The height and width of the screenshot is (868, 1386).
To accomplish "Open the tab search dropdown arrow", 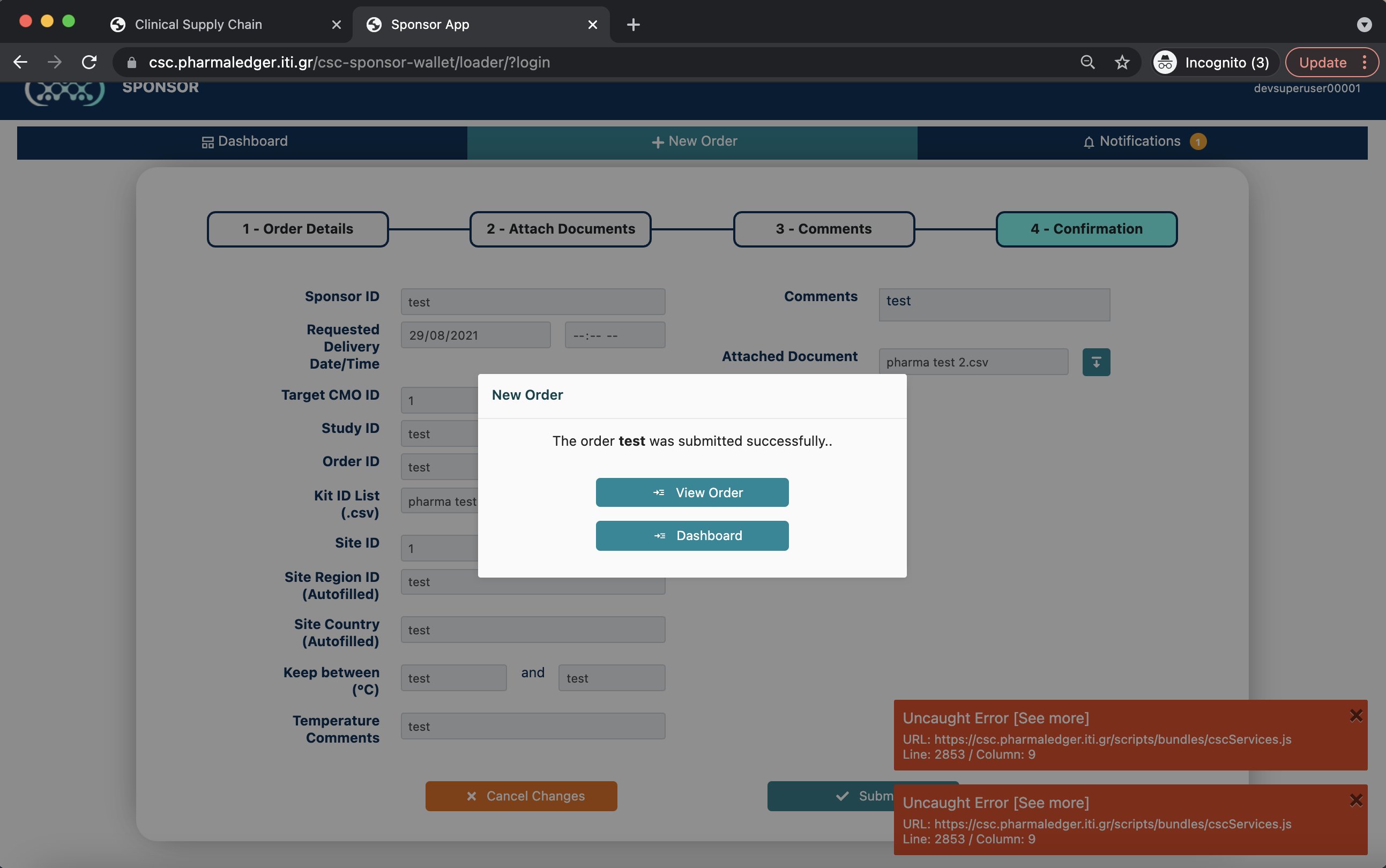I will coord(1364,25).
